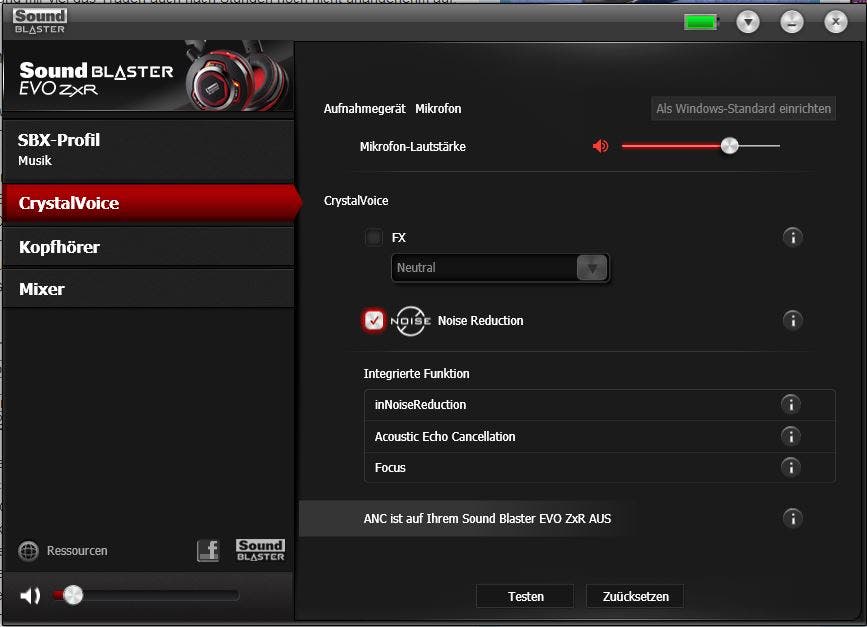Click the Testen button

coord(525,597)
